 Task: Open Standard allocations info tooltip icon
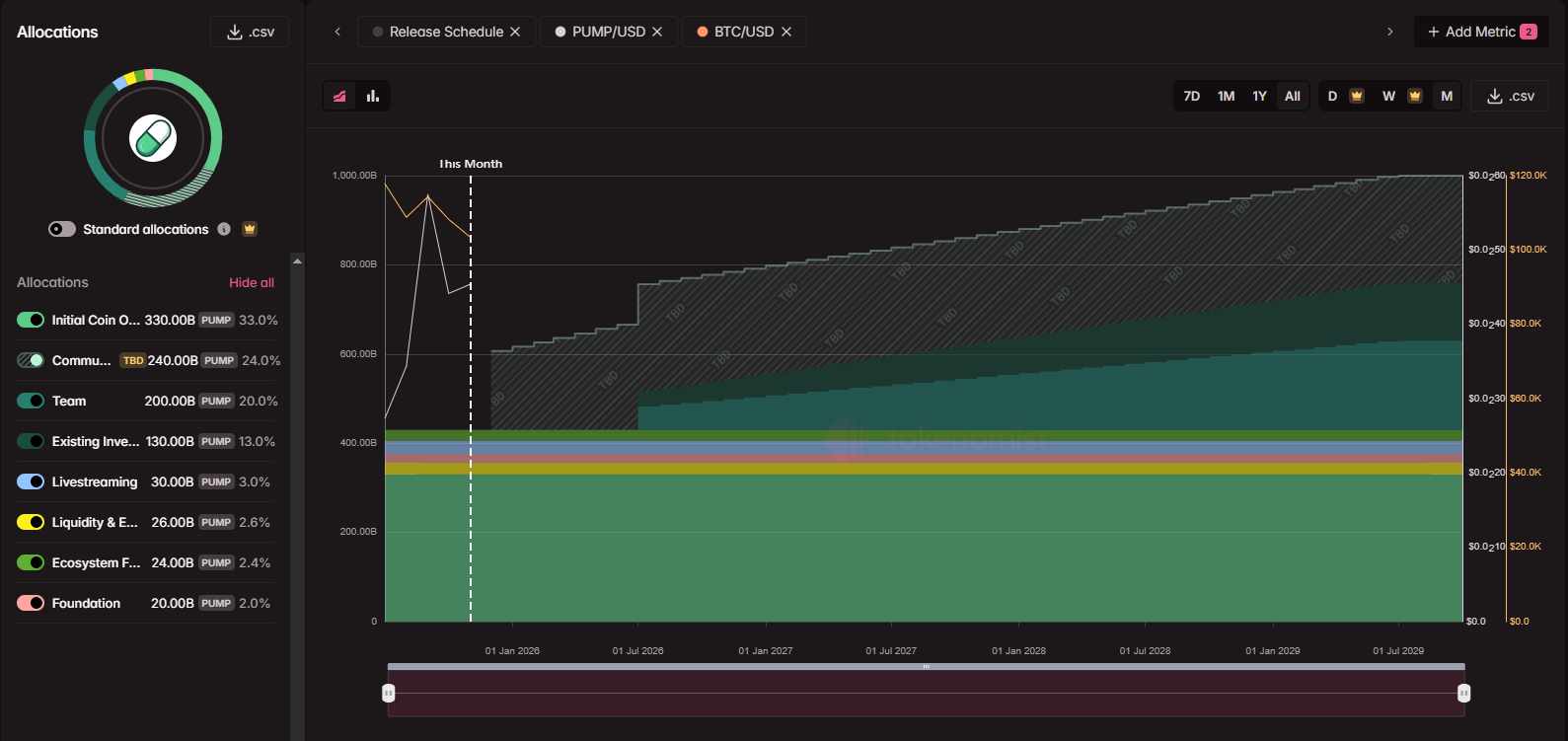click(224, 229)
